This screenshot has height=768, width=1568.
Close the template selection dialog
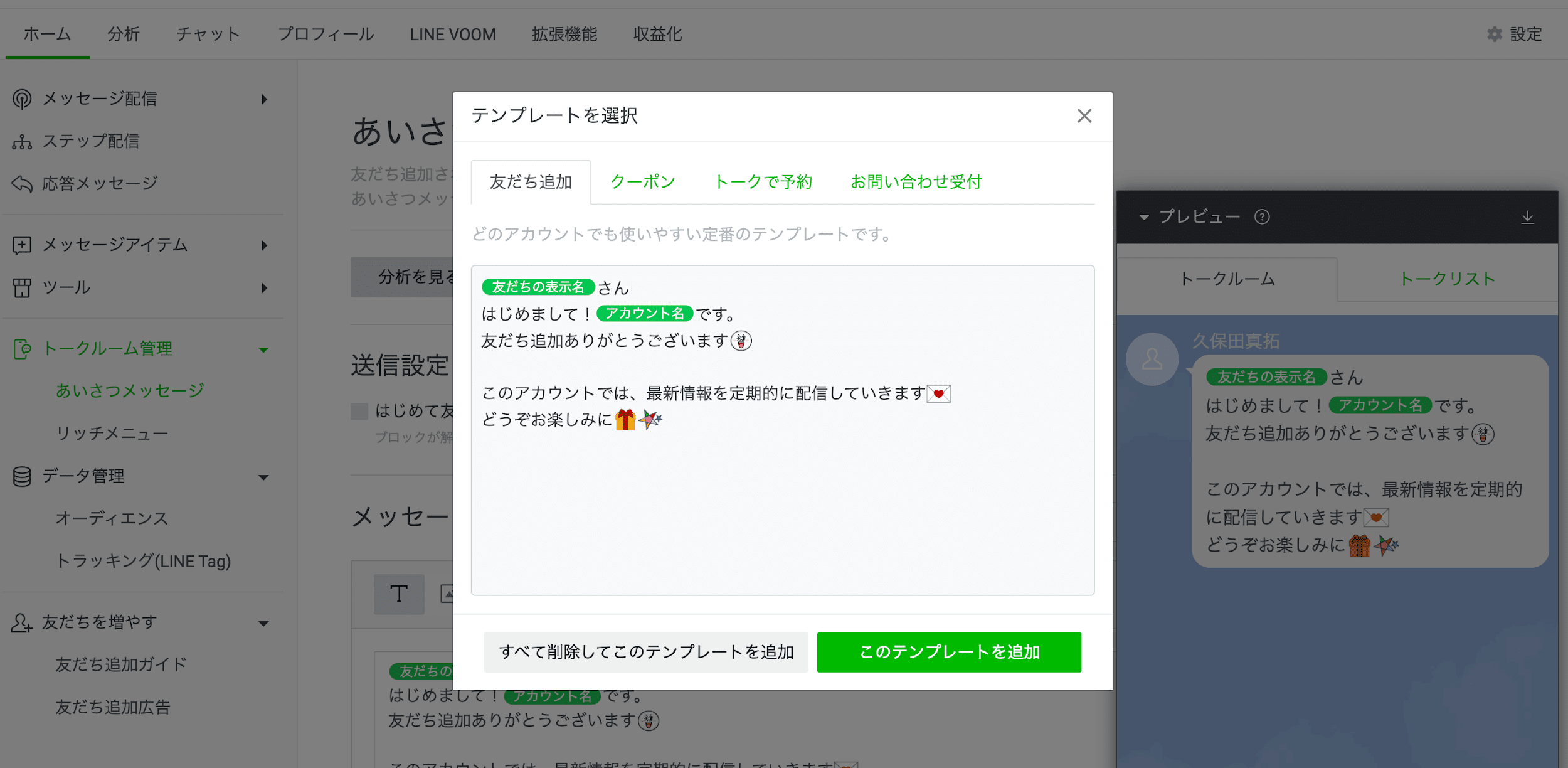pos(1084,116)
